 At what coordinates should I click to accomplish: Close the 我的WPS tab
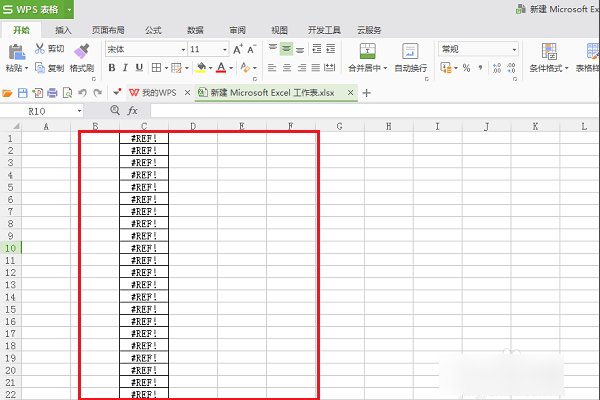pos(187,93)
